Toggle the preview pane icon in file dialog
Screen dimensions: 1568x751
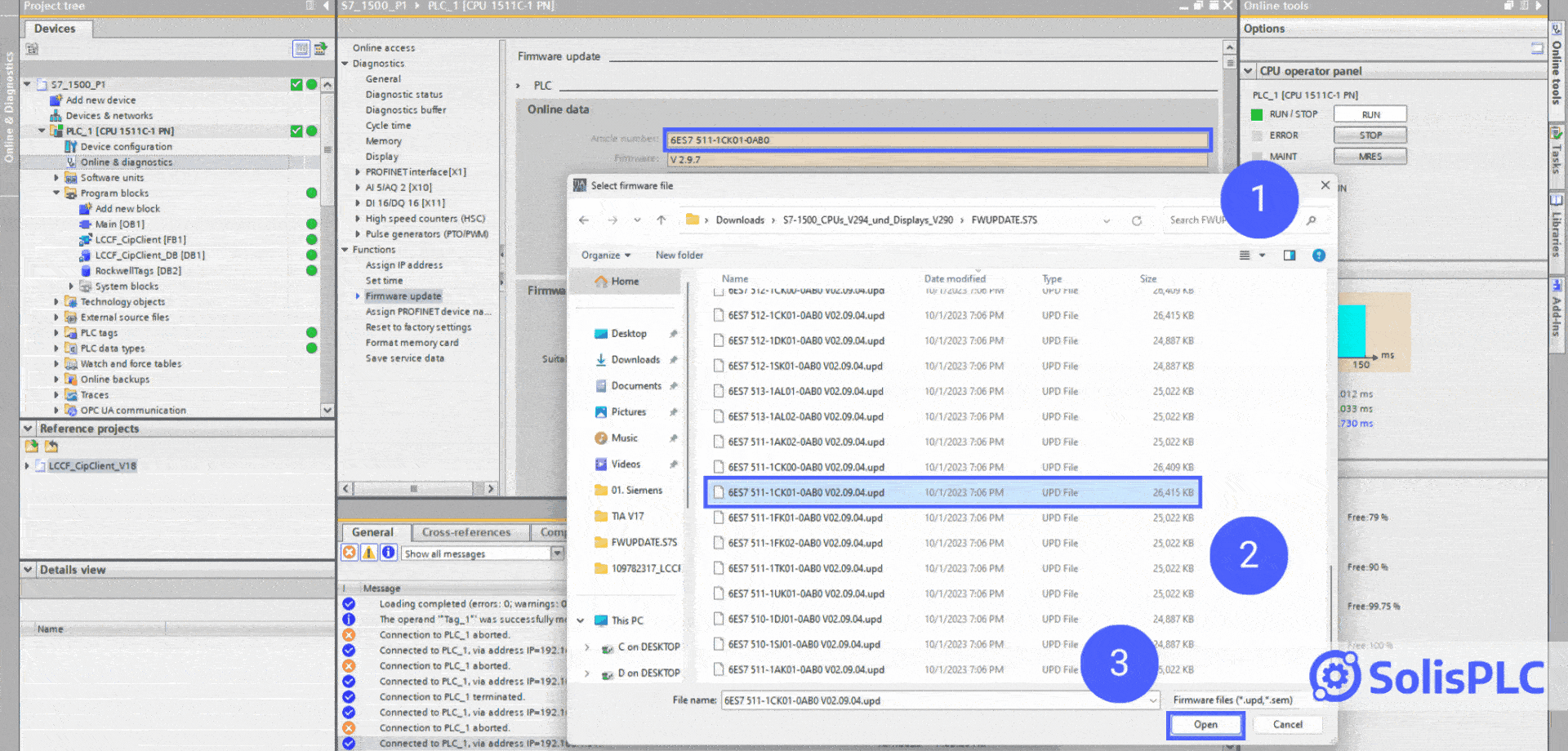point(1290,255)
